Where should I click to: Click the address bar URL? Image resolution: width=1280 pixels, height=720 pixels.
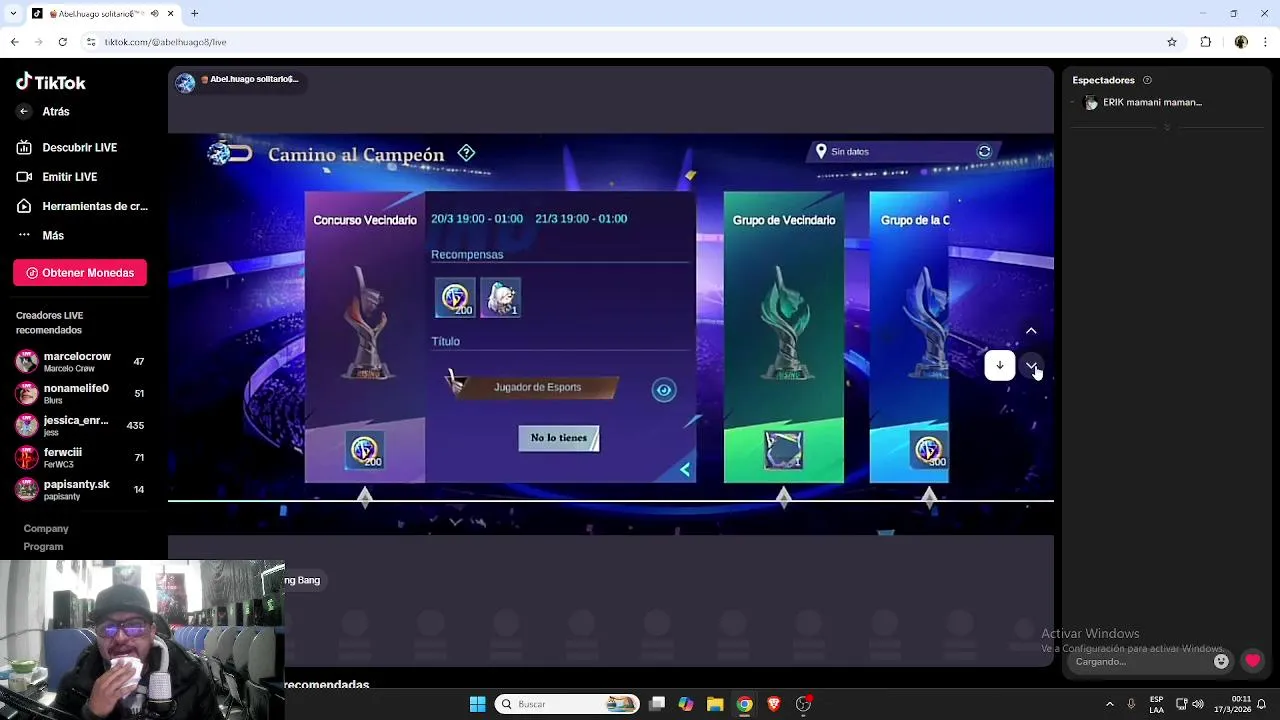(165, 42)
